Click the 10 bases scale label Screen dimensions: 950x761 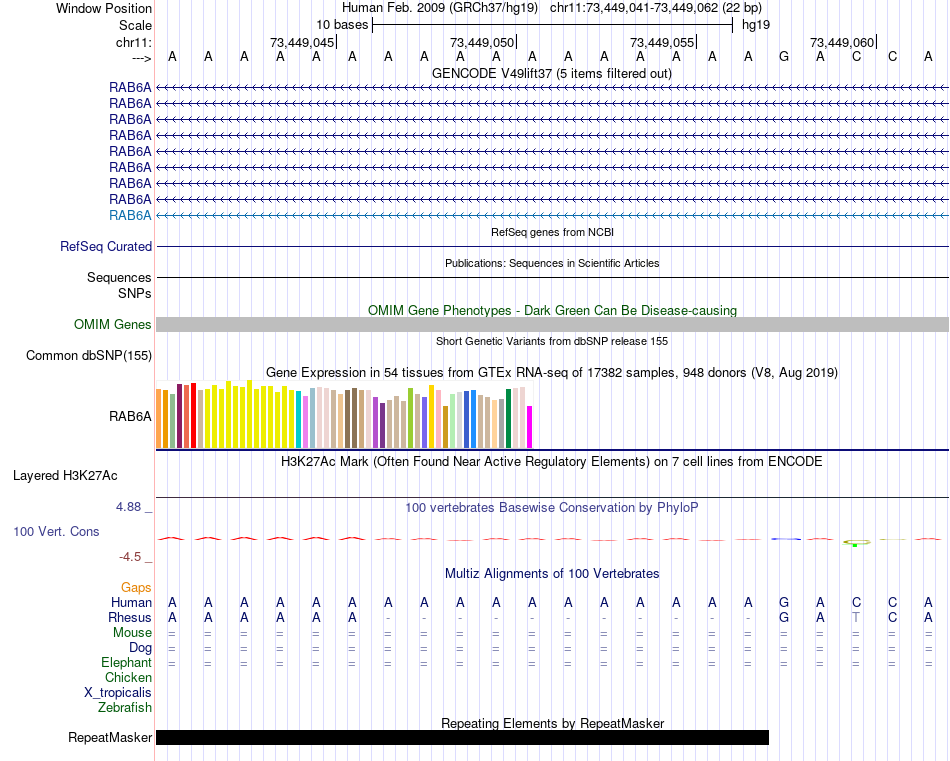(342, 25)
